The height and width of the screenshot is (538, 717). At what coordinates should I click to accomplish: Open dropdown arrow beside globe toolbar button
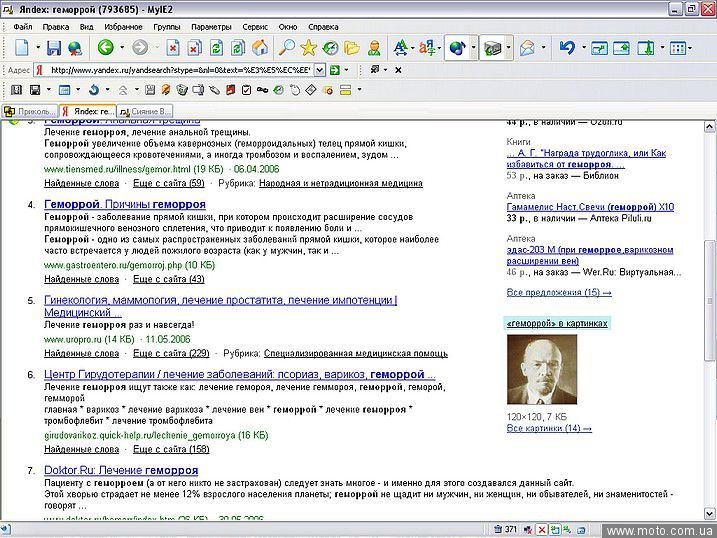(x=473, y=48)
